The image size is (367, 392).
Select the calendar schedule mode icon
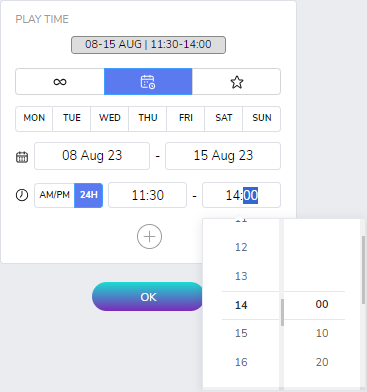[x=148, y=82]
